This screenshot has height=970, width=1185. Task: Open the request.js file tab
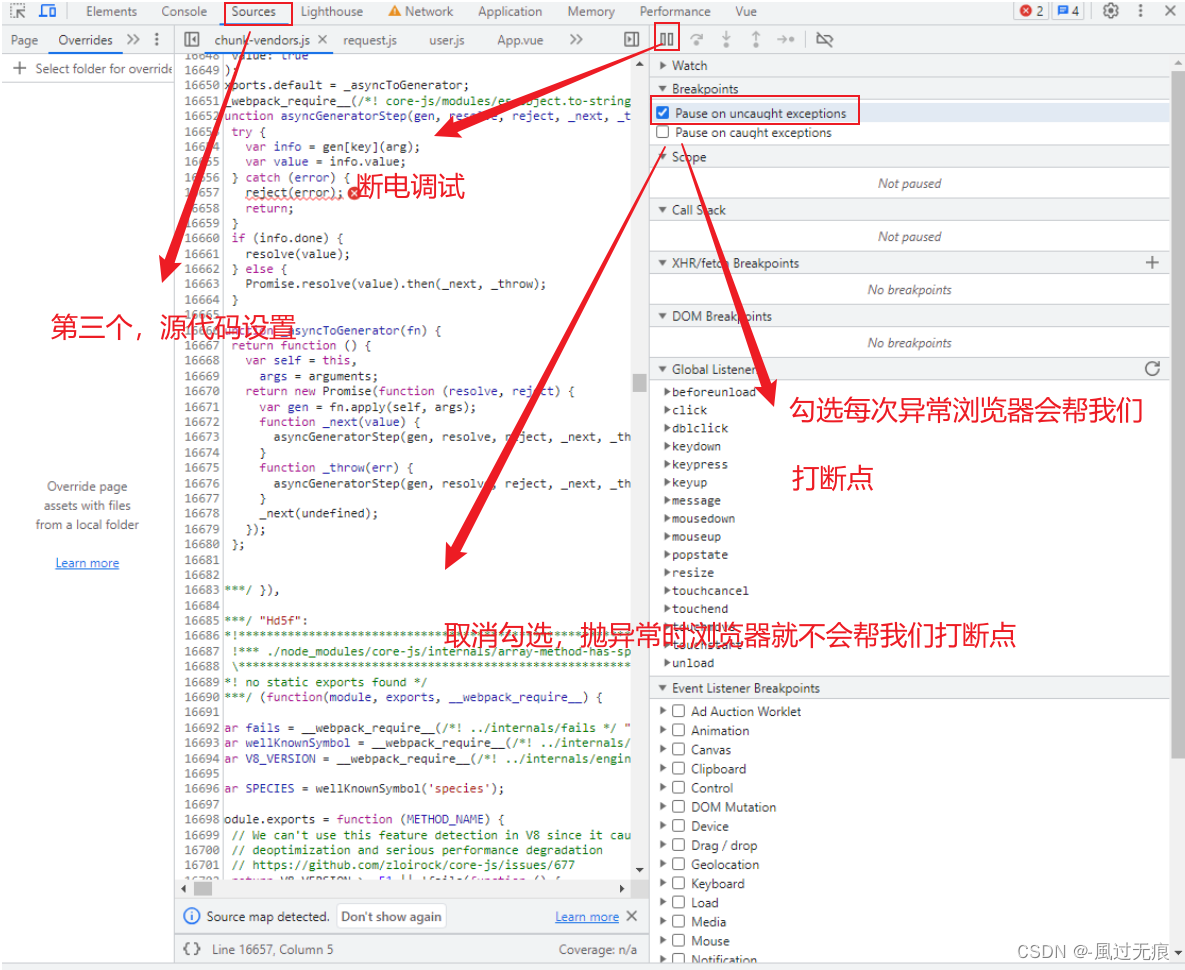(x=370, y=40)
